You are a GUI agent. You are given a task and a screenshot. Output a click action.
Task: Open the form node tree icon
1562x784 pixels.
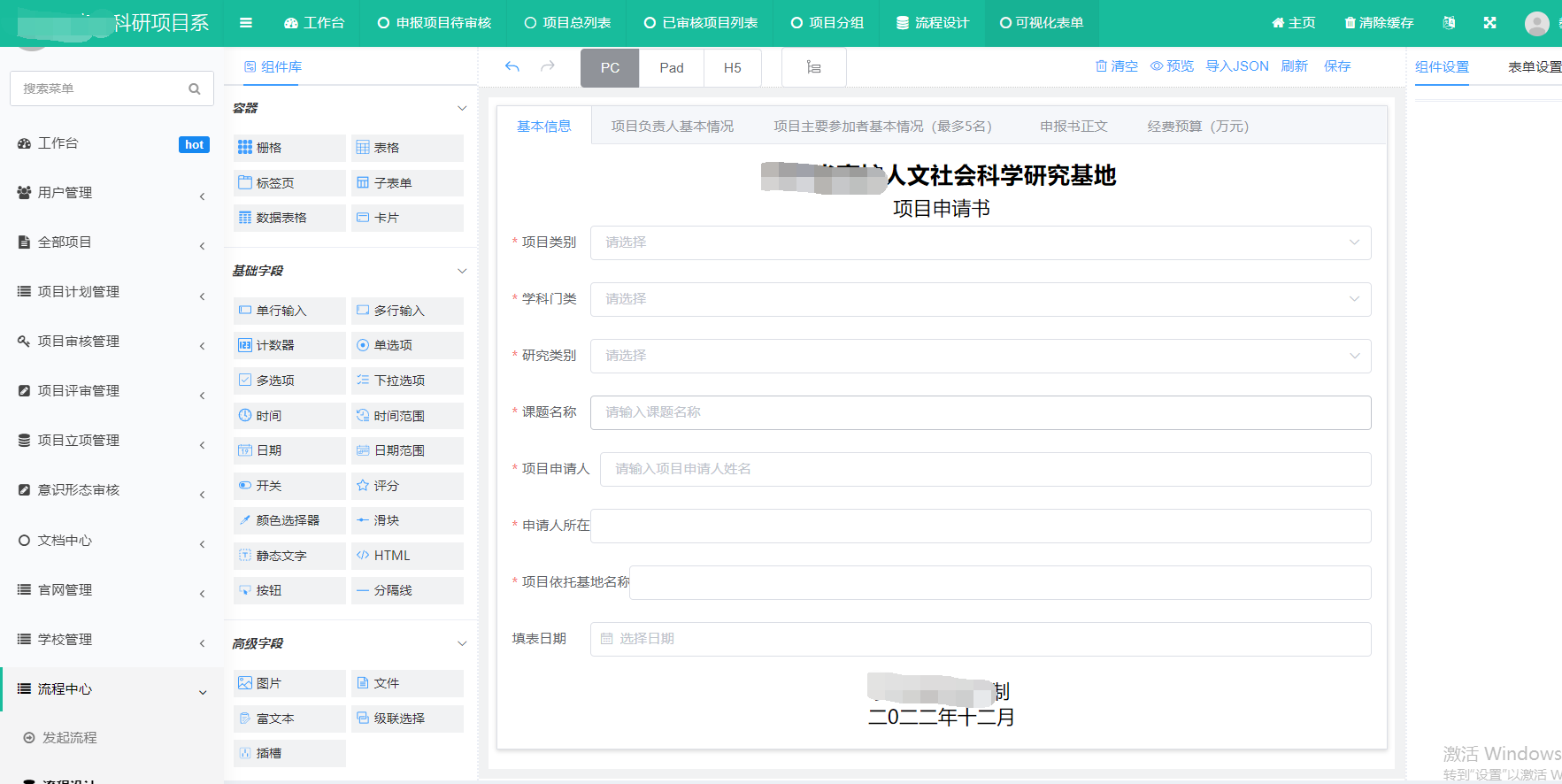tap(814, 67)
